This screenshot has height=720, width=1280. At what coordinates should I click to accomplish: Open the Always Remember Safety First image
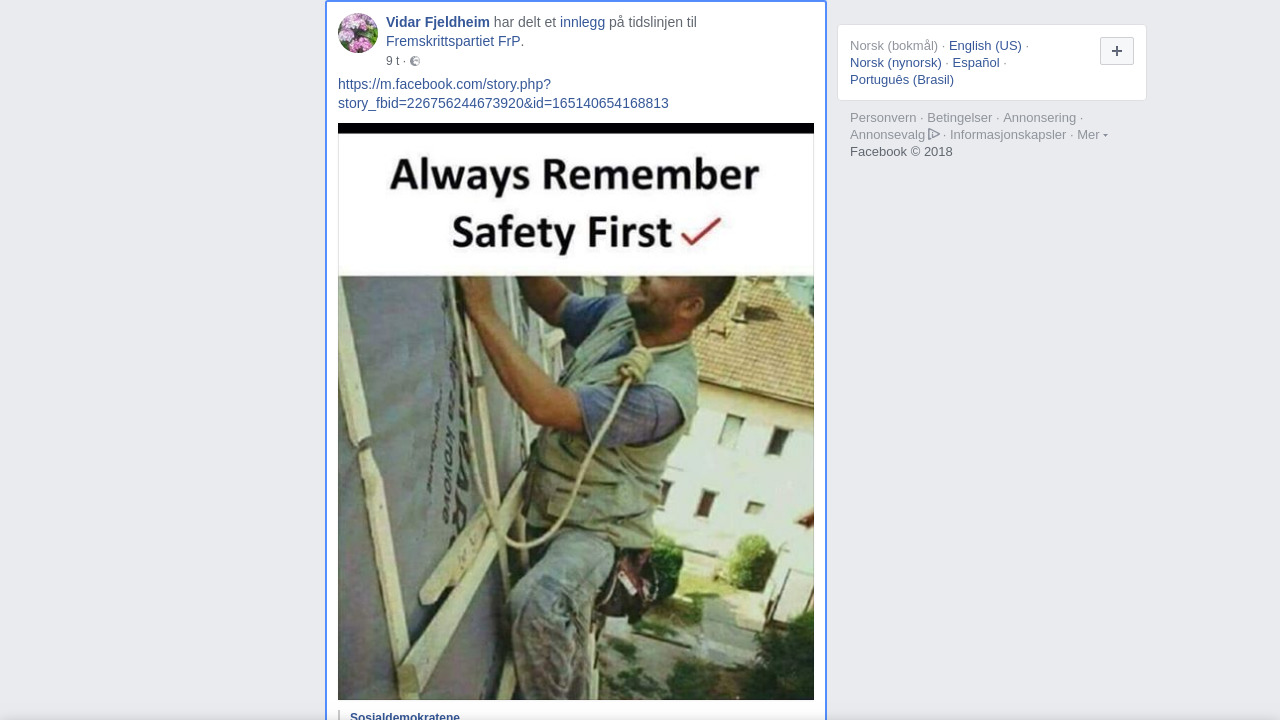click(576, 412)
